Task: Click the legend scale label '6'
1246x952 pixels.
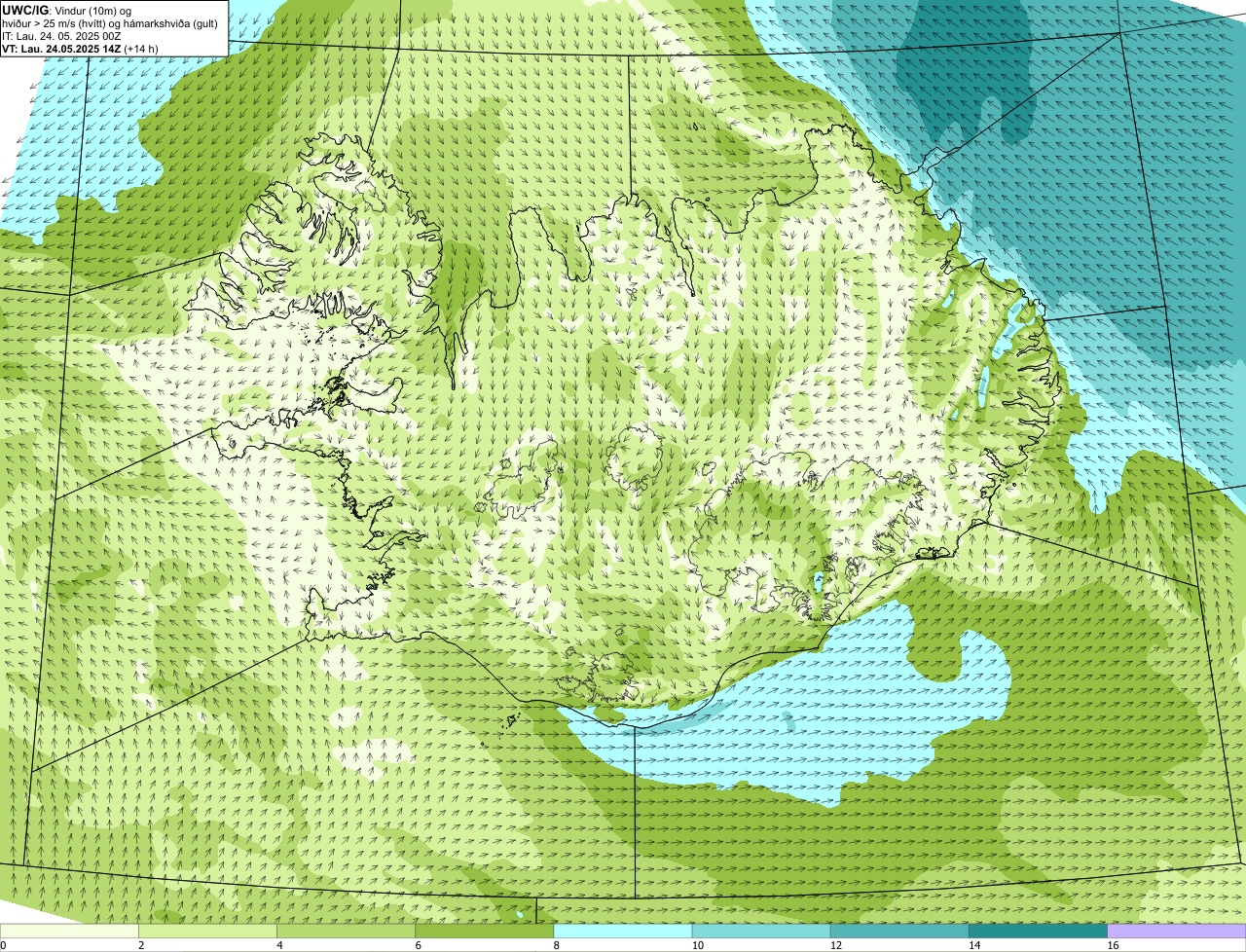Action: [418, 945]
